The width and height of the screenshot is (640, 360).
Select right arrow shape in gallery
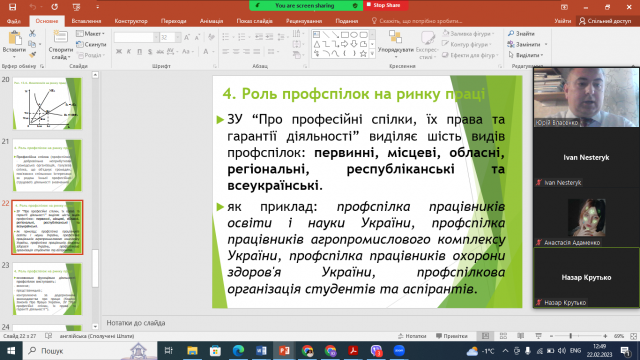345,44
